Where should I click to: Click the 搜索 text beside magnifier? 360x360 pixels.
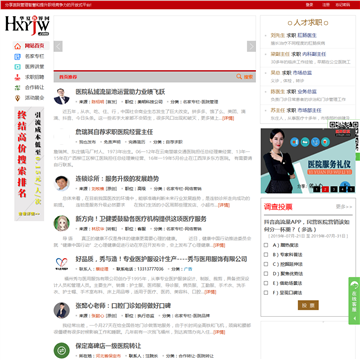(248, 77)
